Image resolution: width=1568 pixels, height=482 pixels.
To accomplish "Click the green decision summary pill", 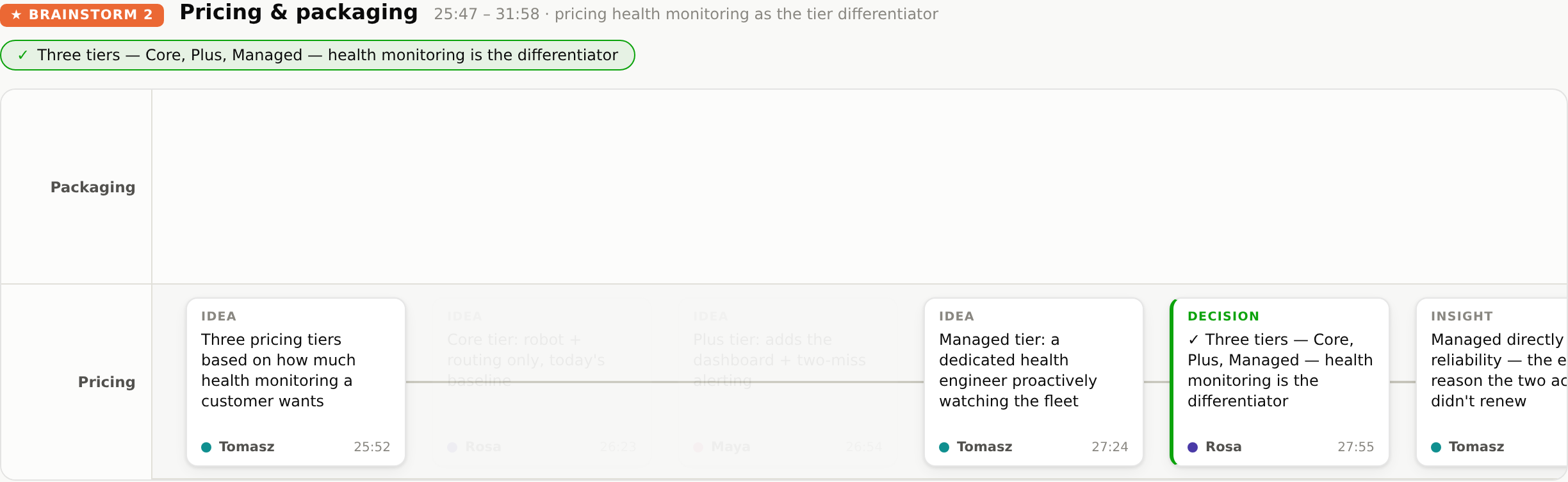I will 318,55.
